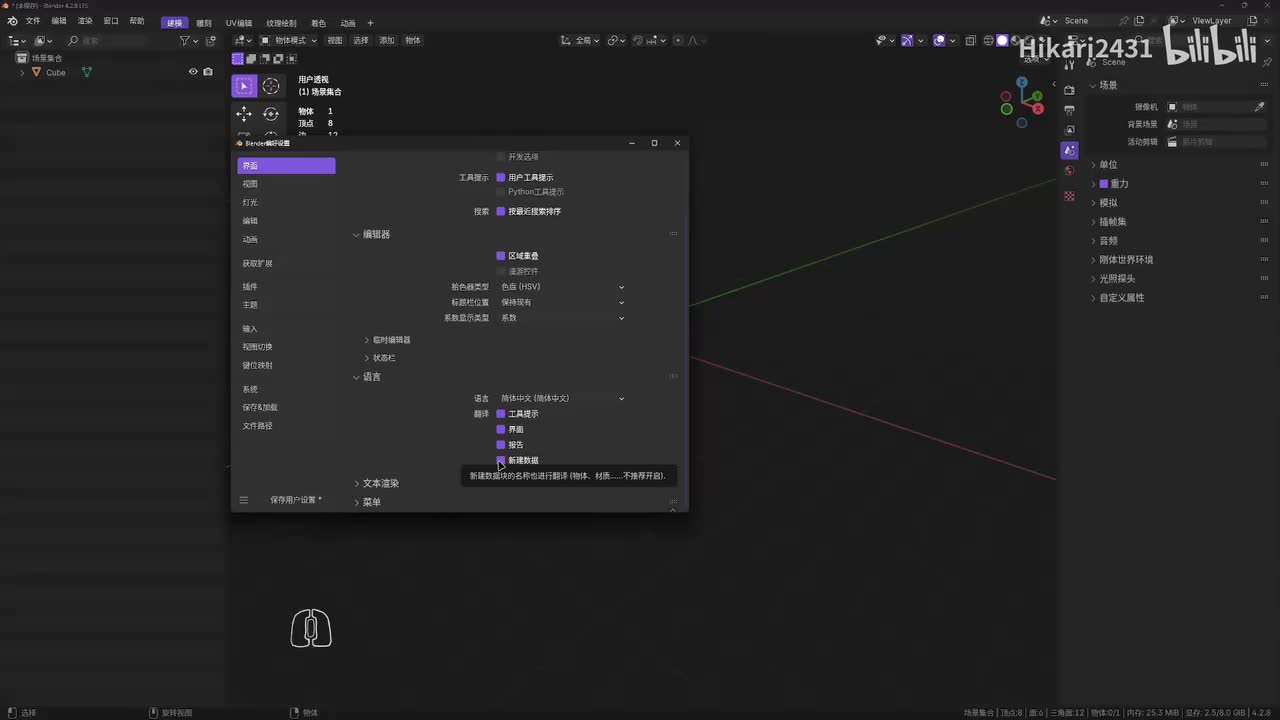
Task: Toggle the viewport overlays button
Action: [939, 41]
